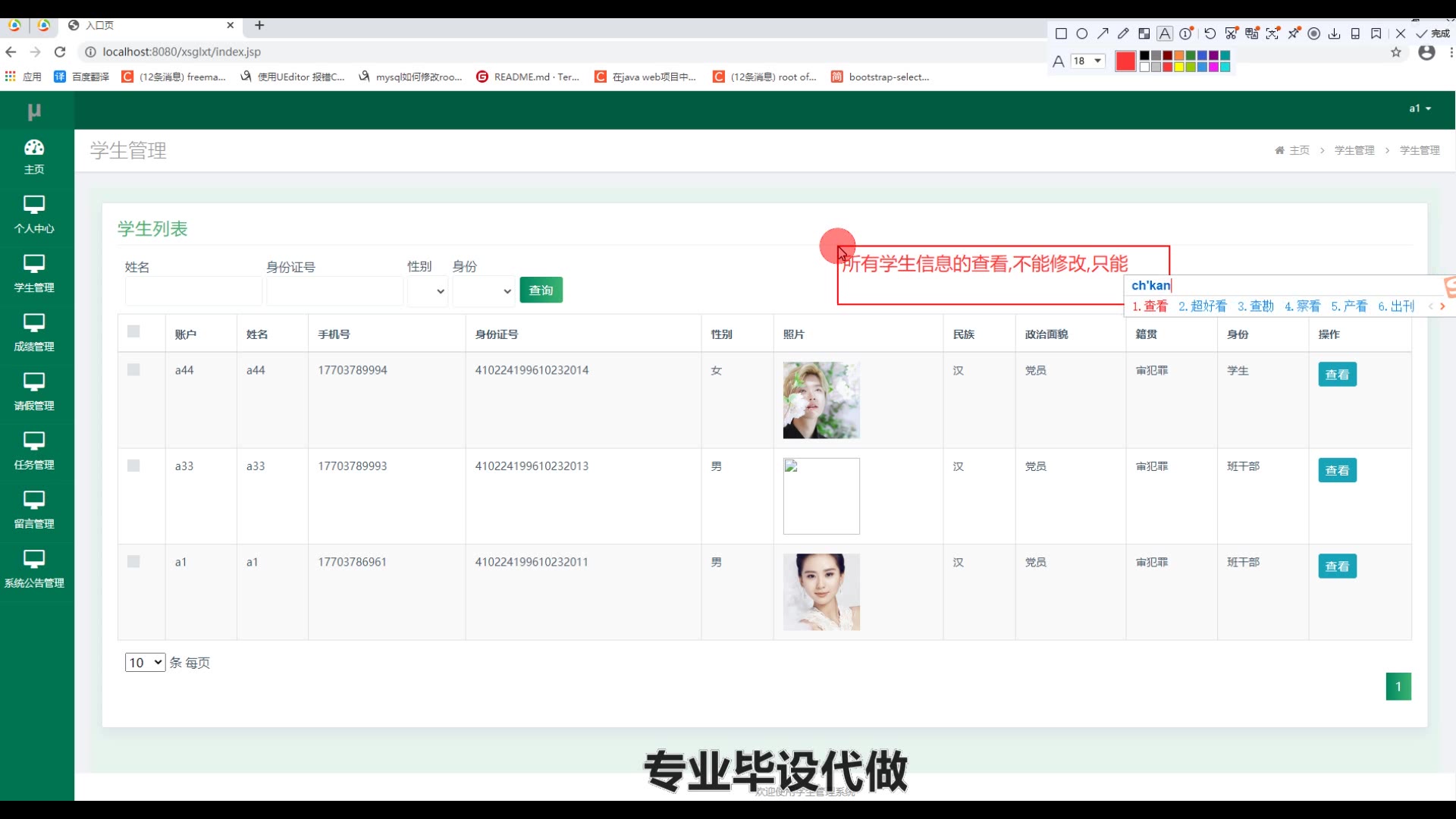Click the 姓名 search input field
Screen dimensions: 1456x819
point(193,291)
